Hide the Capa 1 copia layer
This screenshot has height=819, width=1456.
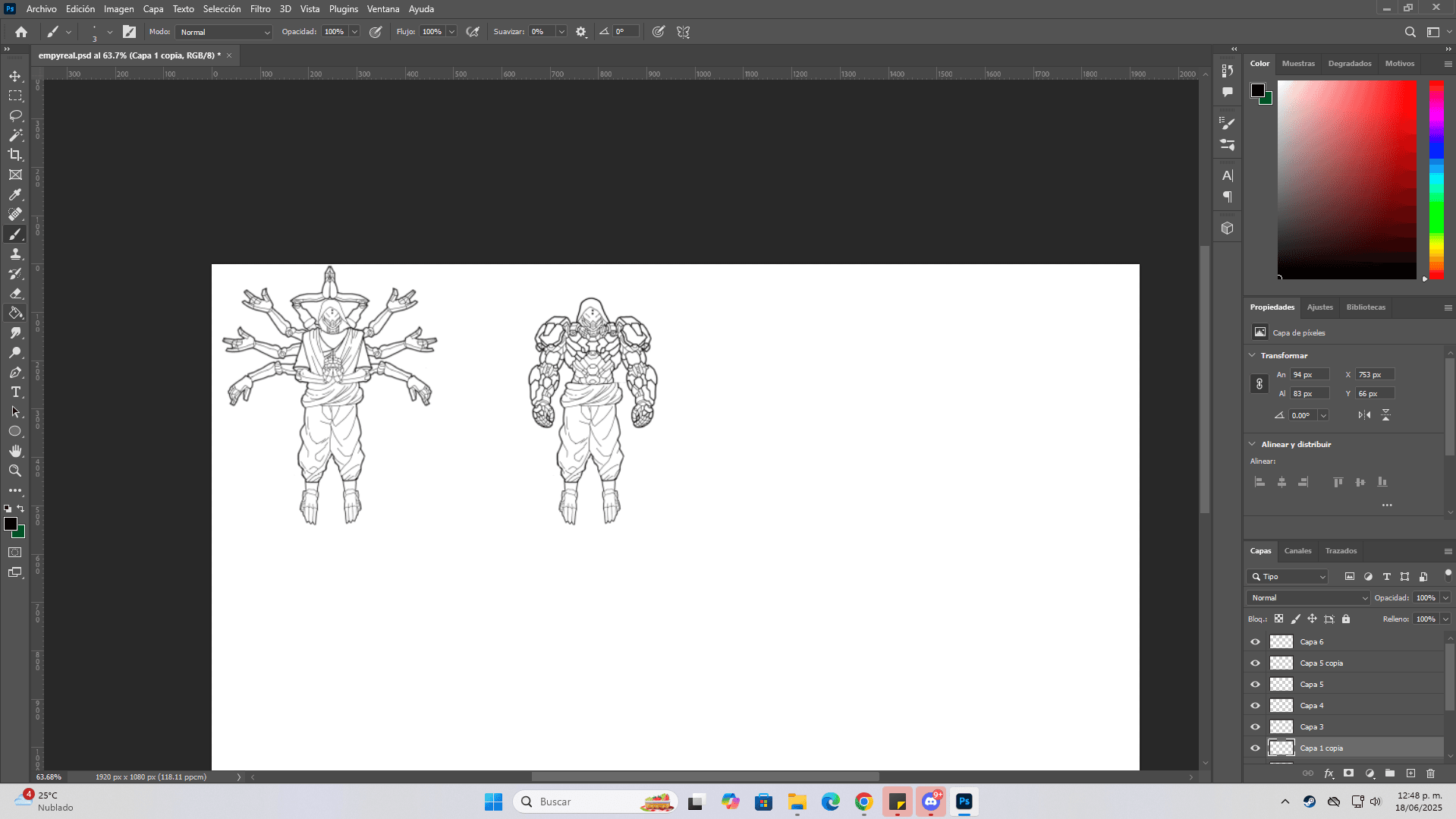(x=1255, y=748)
